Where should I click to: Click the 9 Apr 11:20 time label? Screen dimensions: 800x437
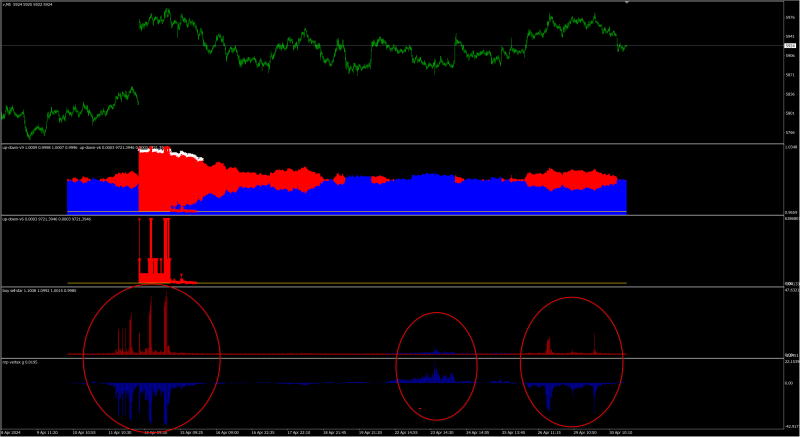[47, 432]
